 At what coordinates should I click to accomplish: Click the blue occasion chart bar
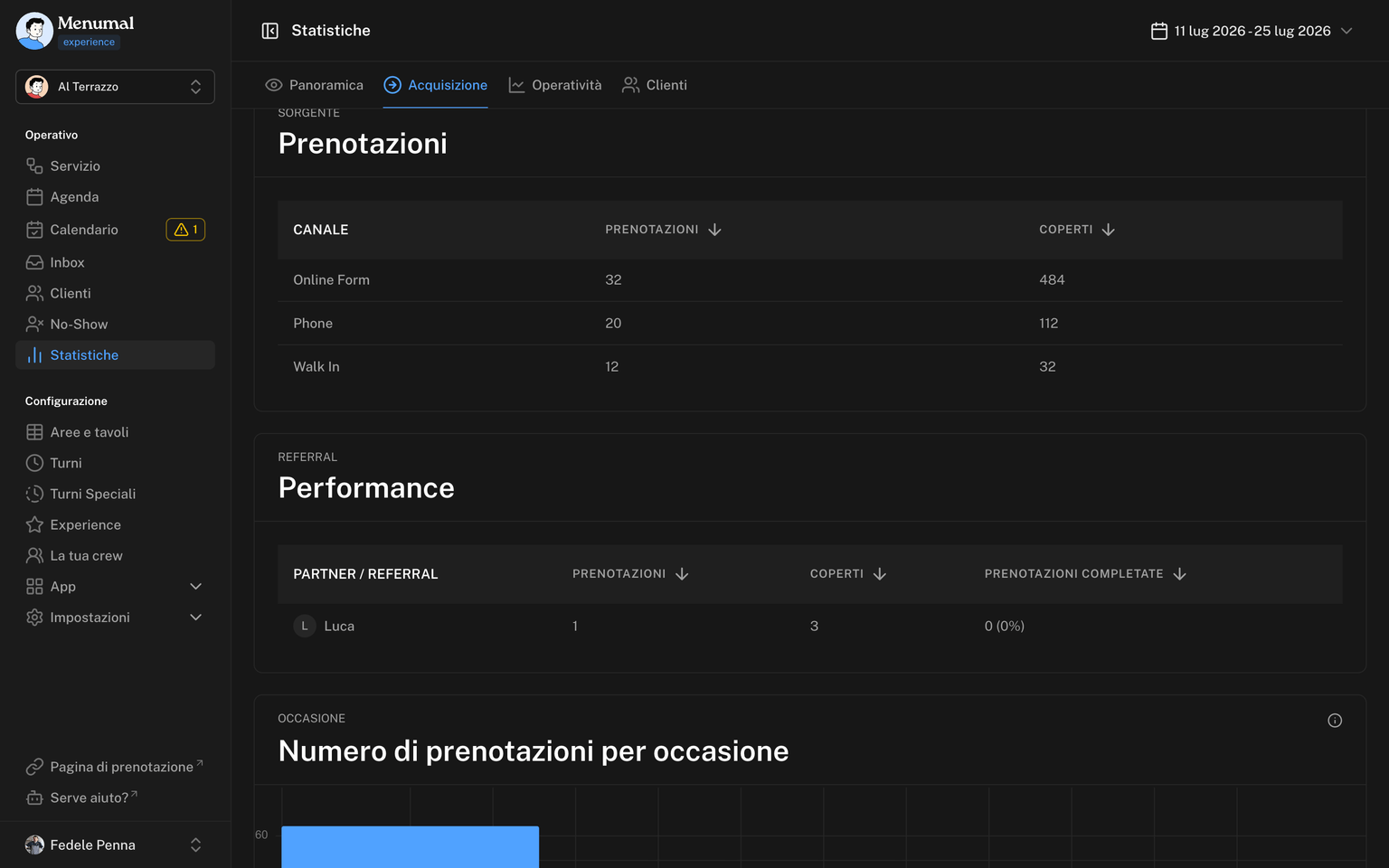point(410,846)
